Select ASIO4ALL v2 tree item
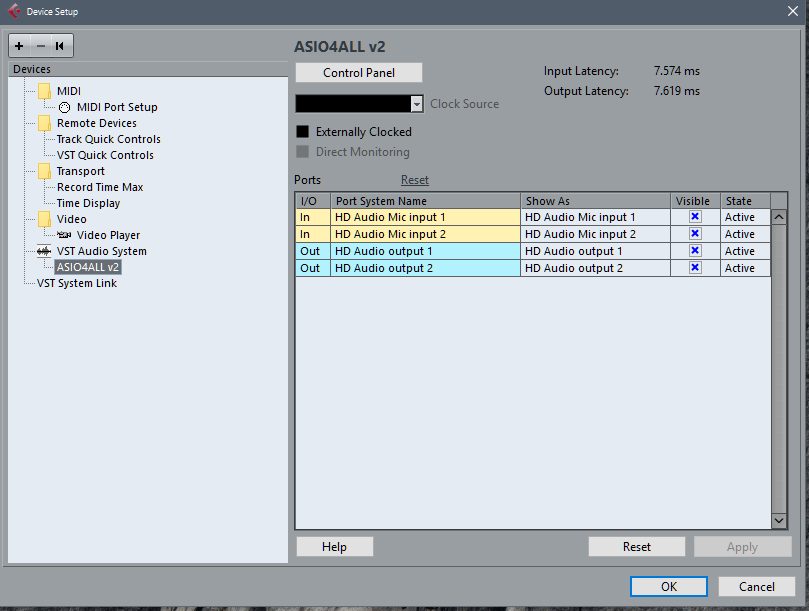The width and height of the screenshot is (809, 611). [x=88, y=267]
